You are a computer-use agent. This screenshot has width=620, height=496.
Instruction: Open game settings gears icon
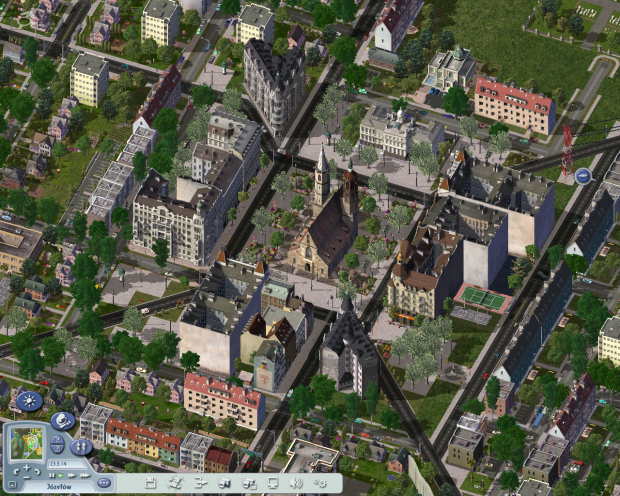click(320, 483)
